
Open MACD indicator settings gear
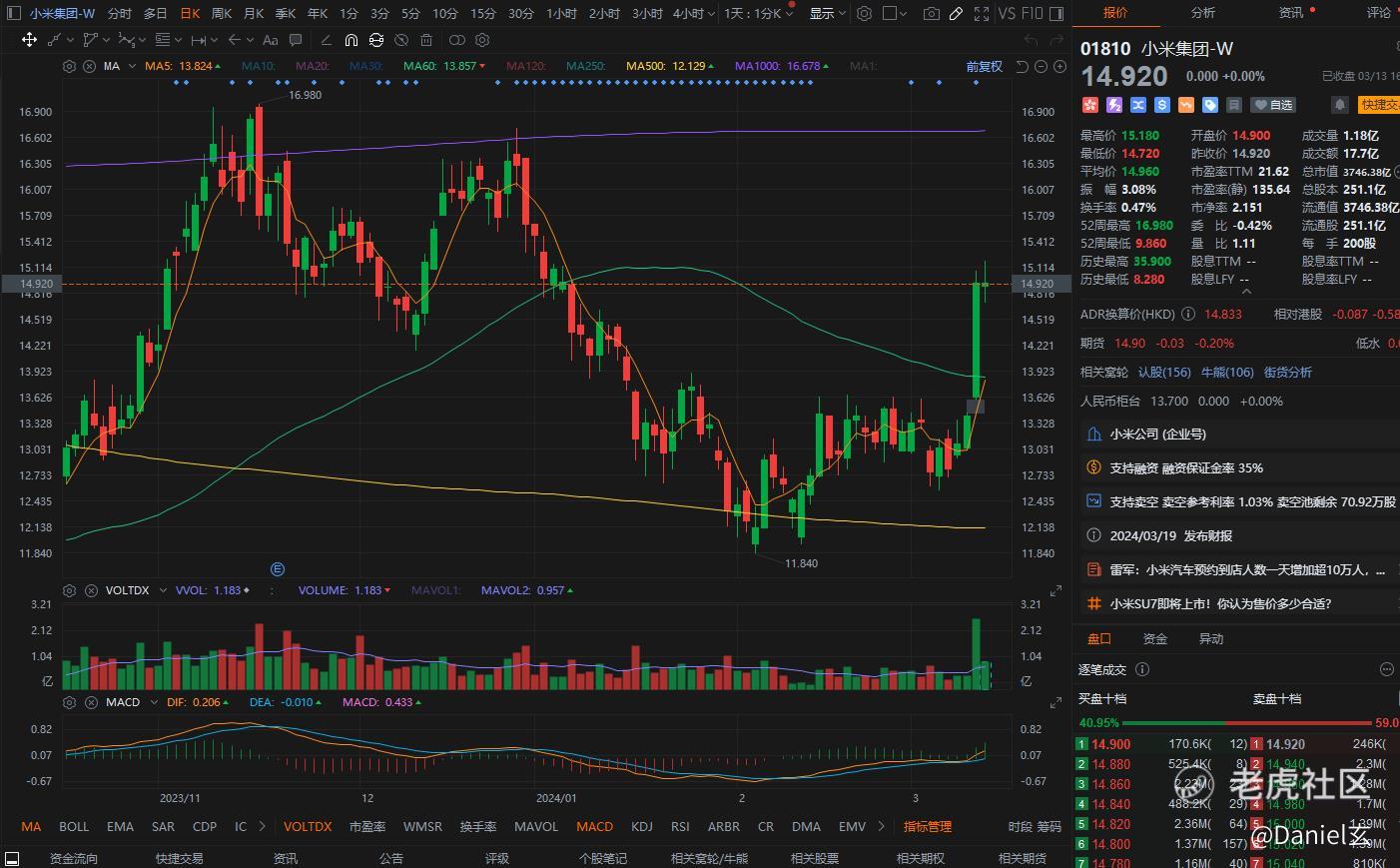click(x=69, y=702)
